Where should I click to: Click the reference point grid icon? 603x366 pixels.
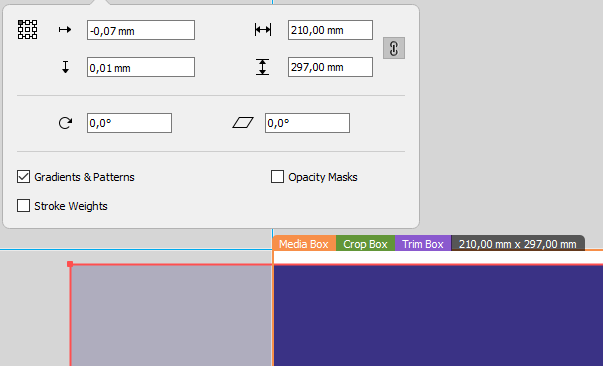point(28,30)
